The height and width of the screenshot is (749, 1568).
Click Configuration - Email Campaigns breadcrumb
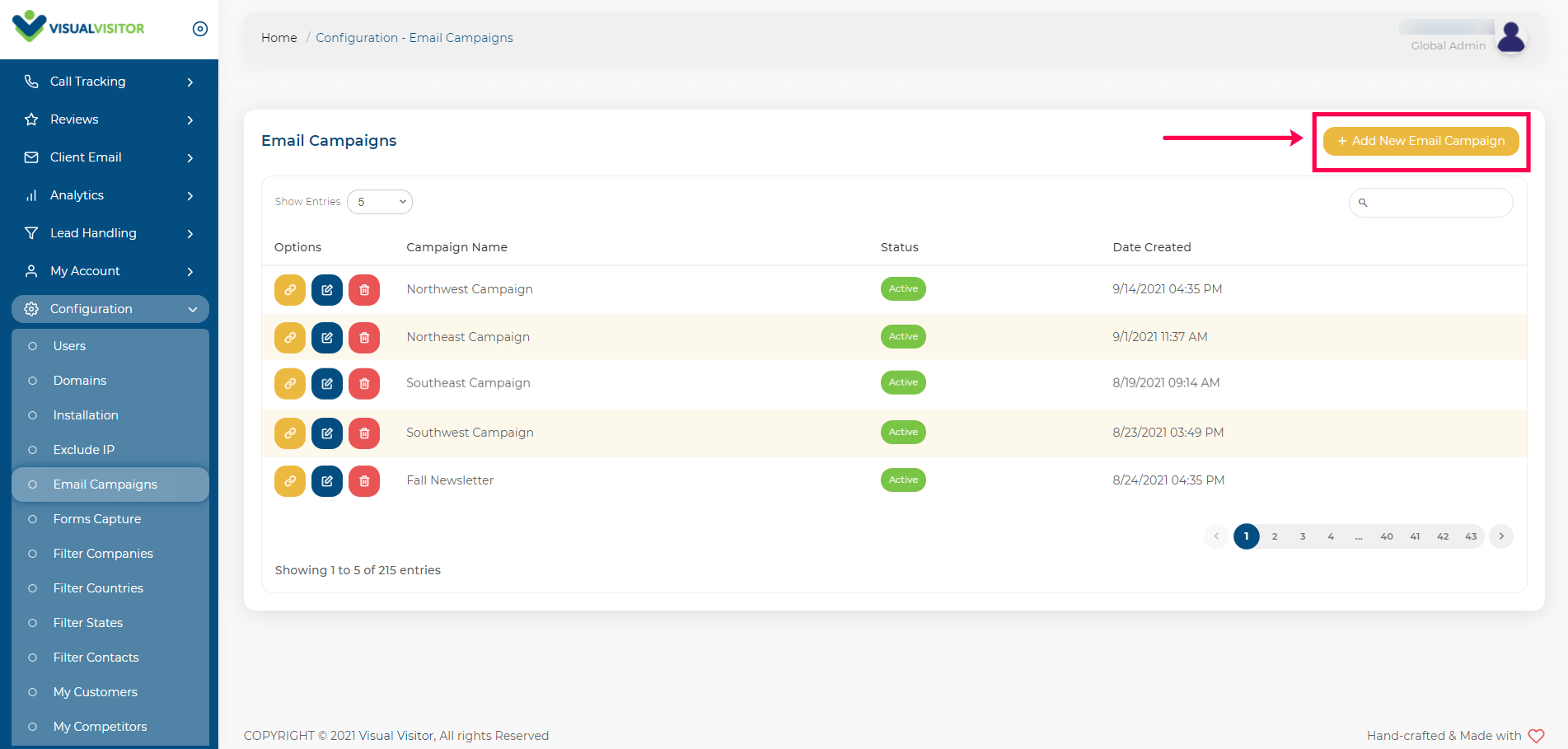pos(414,38)
